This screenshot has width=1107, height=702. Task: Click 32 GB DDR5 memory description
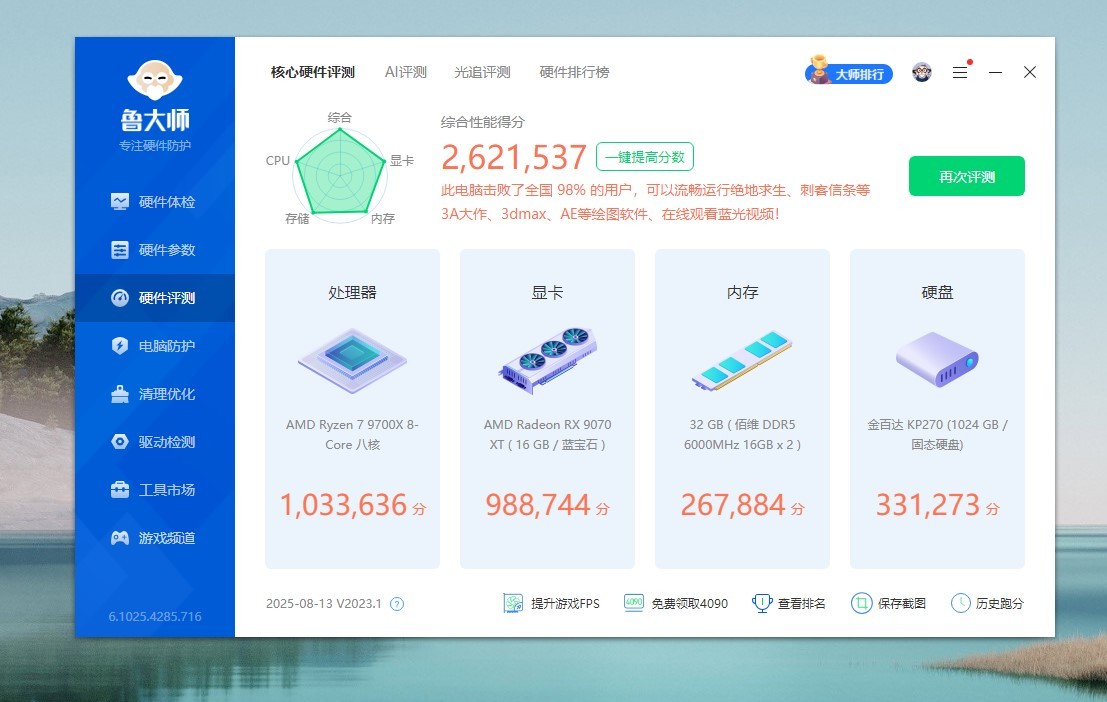(x=742, y=434)
